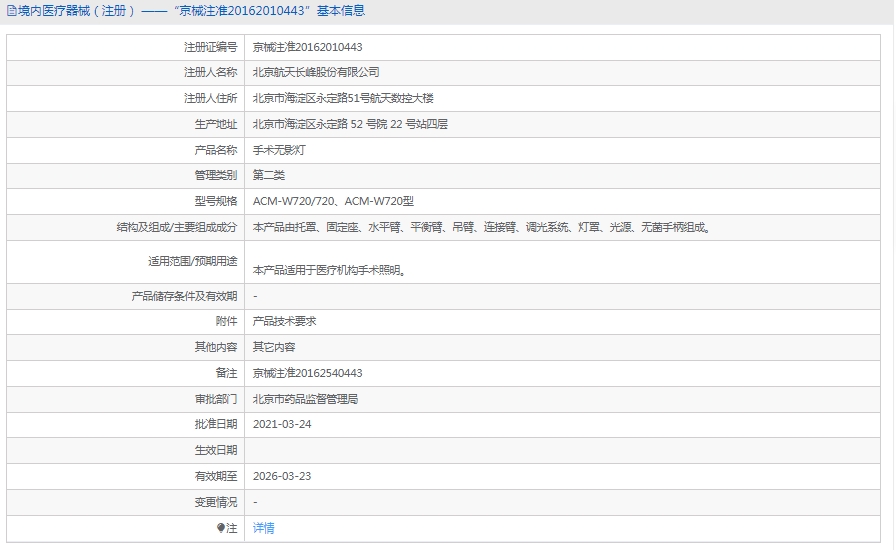Select the management category 第二类
The height and width of the screenshot is (550, 896).
[x=269, y=176]
